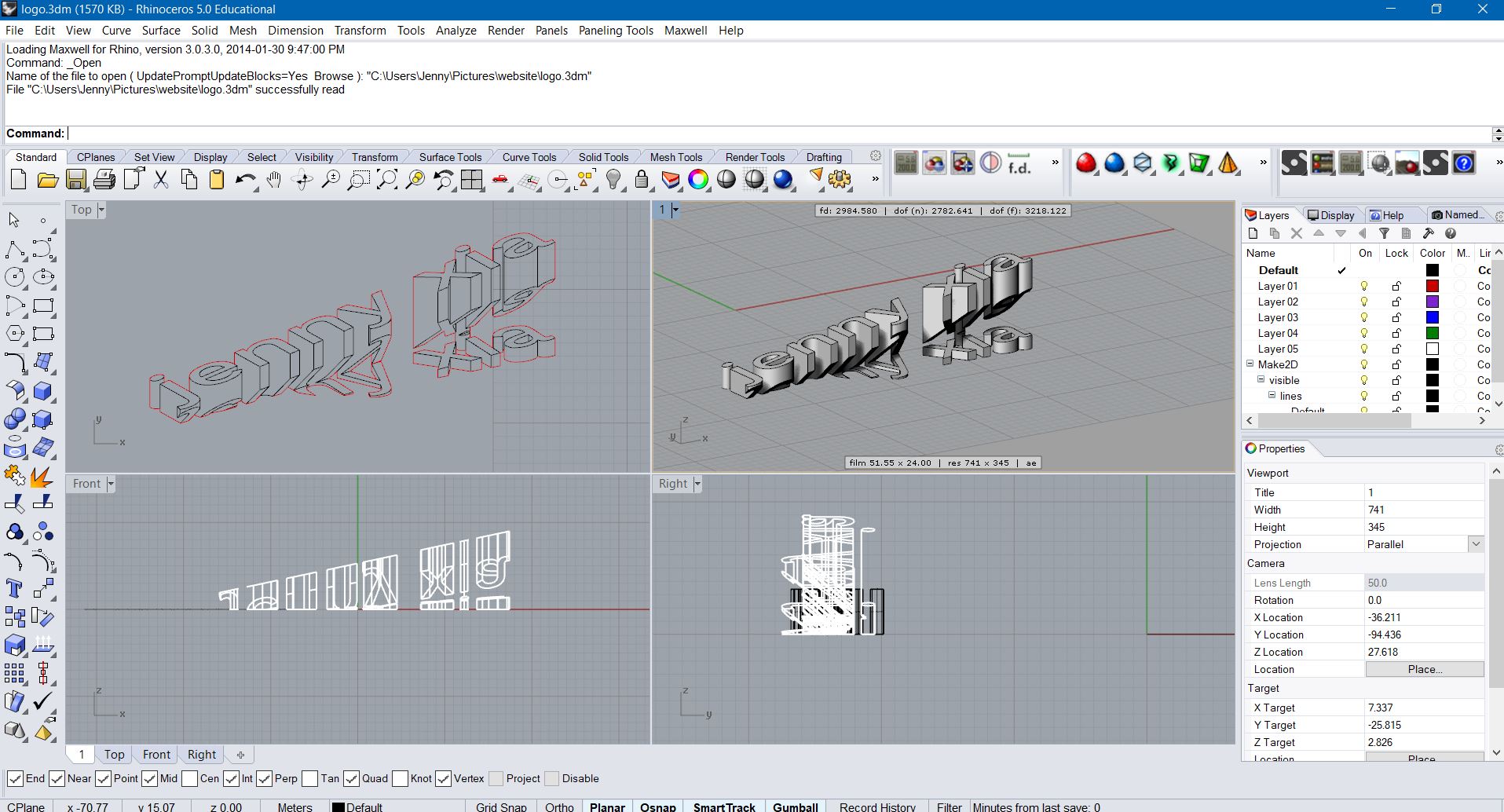Switch to the Front viewport tab at bottom
Screen dimensions: 1504x812
[156, 754]
